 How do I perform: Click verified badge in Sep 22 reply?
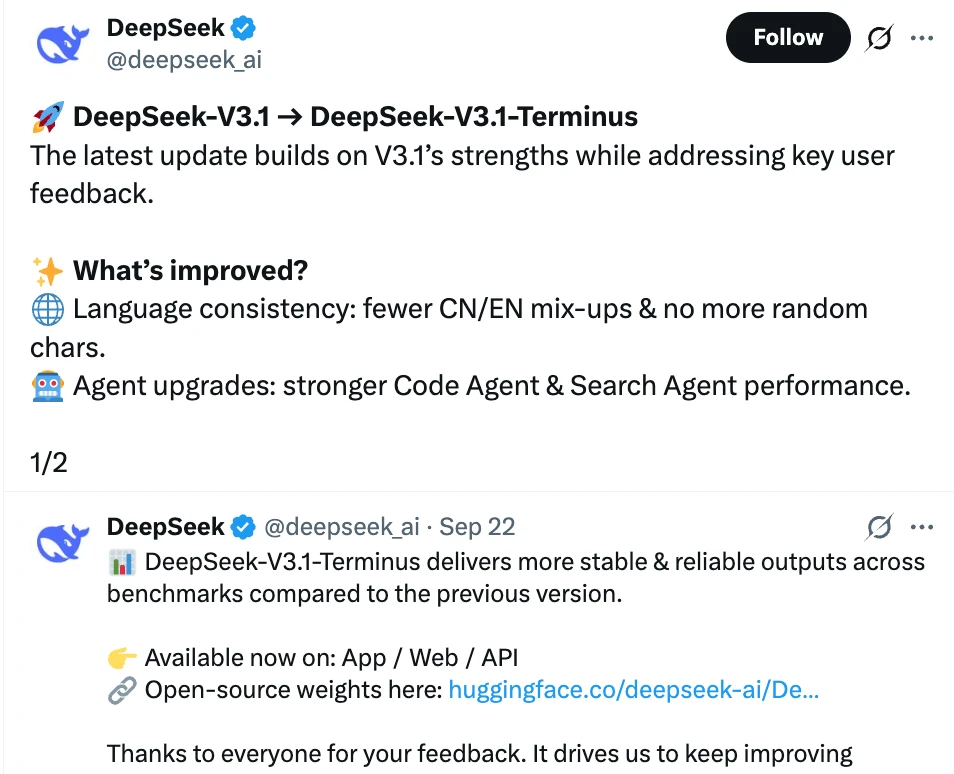click(245, 526)
